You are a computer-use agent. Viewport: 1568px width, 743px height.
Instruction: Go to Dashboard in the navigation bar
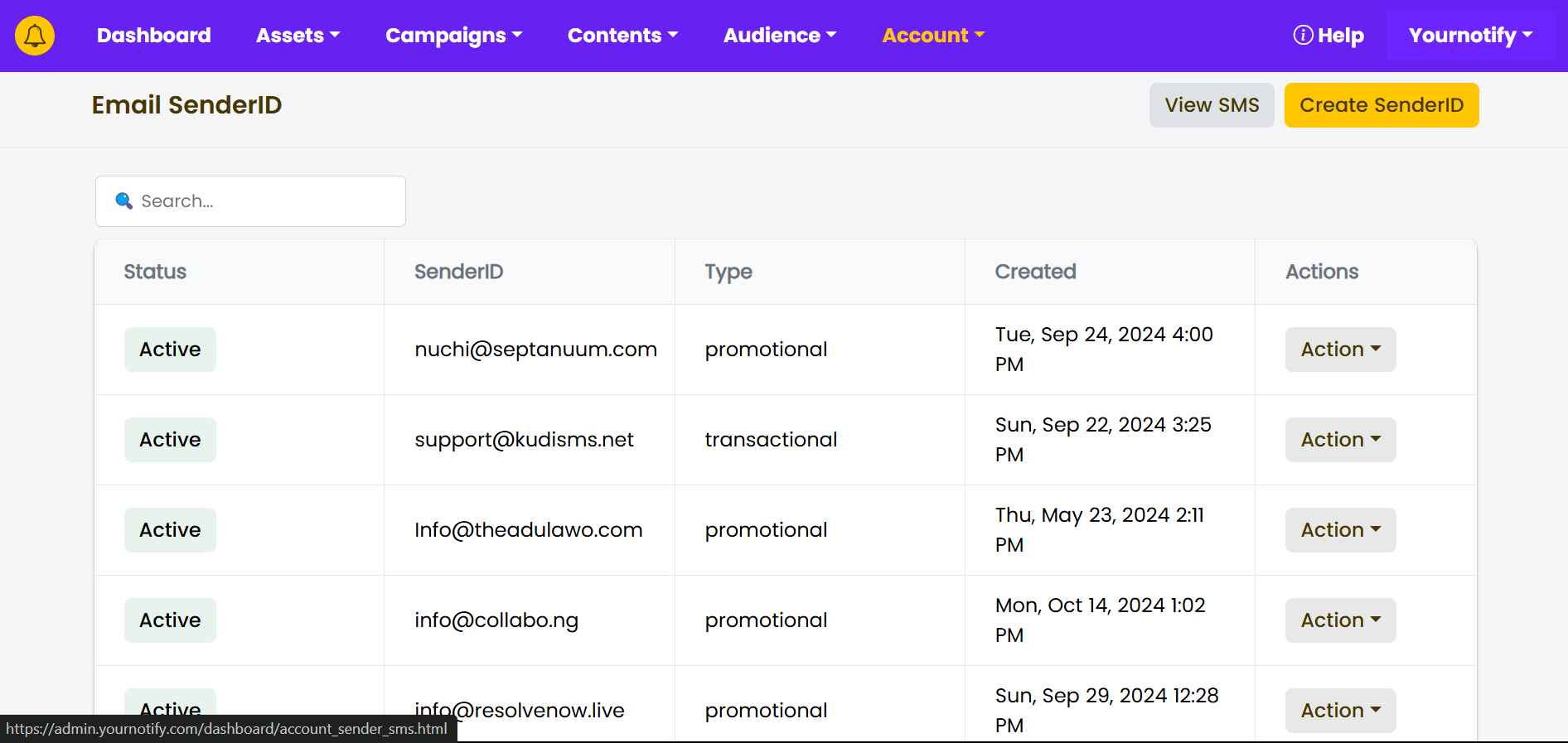[x=154, y=36]
